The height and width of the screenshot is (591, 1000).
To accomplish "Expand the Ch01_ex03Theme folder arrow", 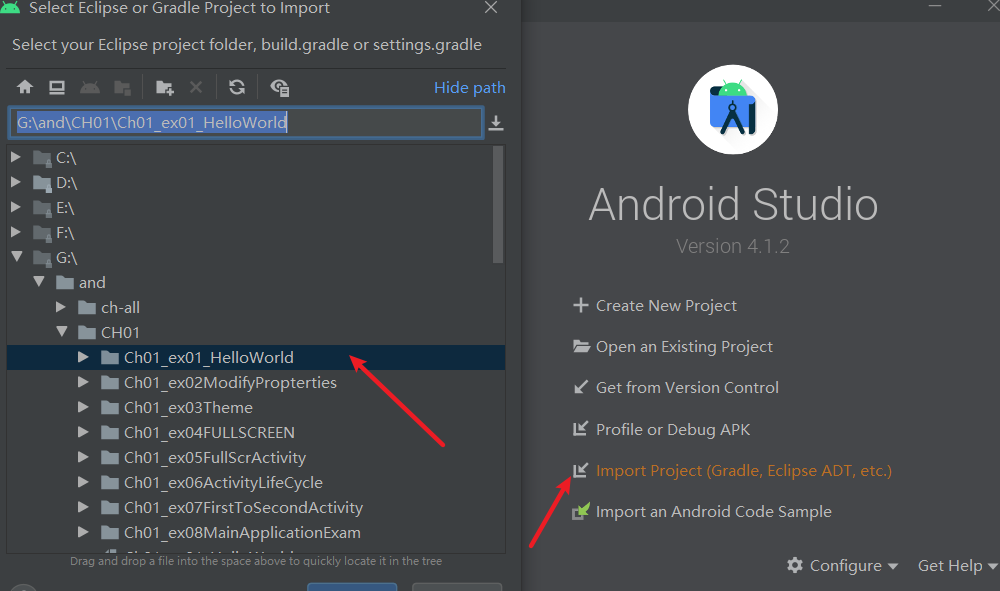I will tap(84, 407).
